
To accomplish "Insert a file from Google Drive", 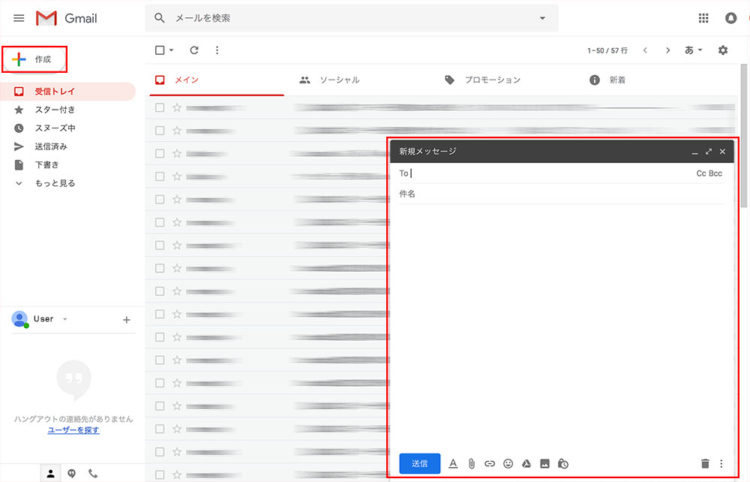I will (x=526, y=464).
